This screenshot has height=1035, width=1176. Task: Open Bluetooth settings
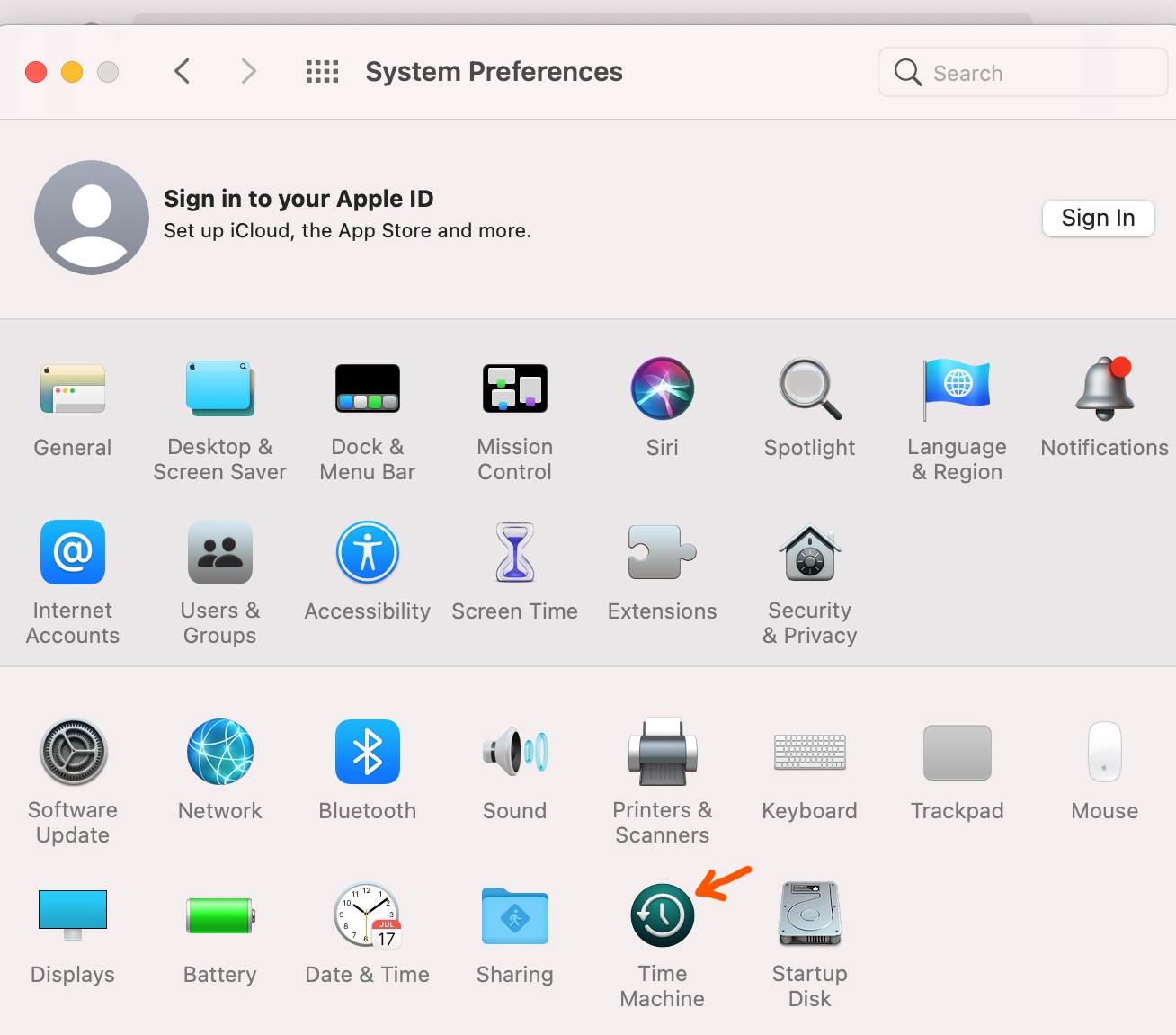click(x=368, y=752)
